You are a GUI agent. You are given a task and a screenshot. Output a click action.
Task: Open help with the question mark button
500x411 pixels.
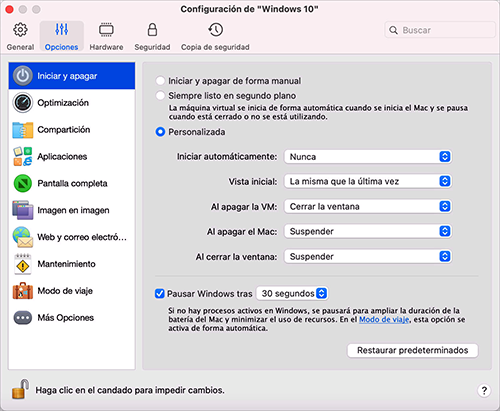click(x=484, y=390)
